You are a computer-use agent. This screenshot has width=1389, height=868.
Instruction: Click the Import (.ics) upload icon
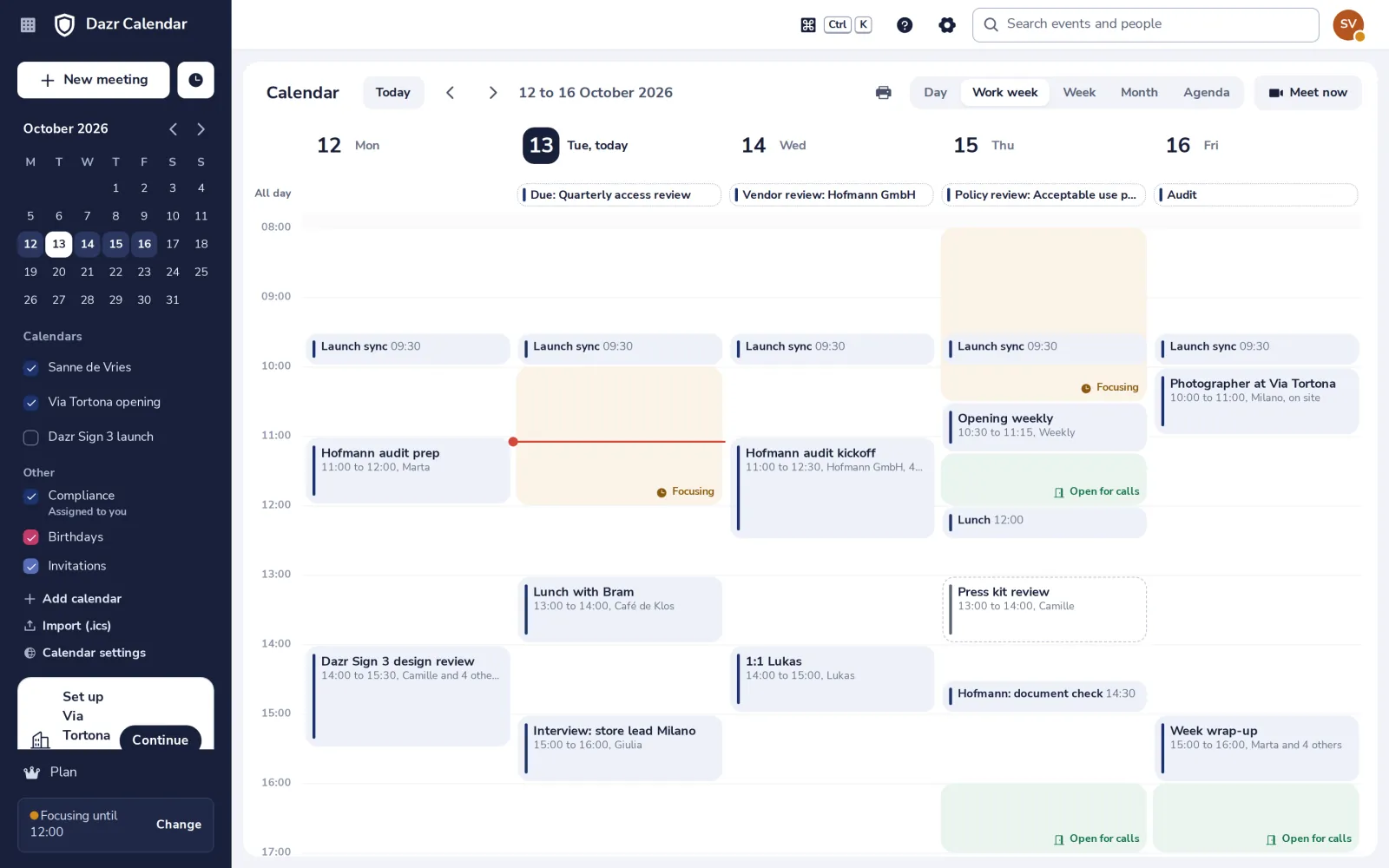pos(30,626)
